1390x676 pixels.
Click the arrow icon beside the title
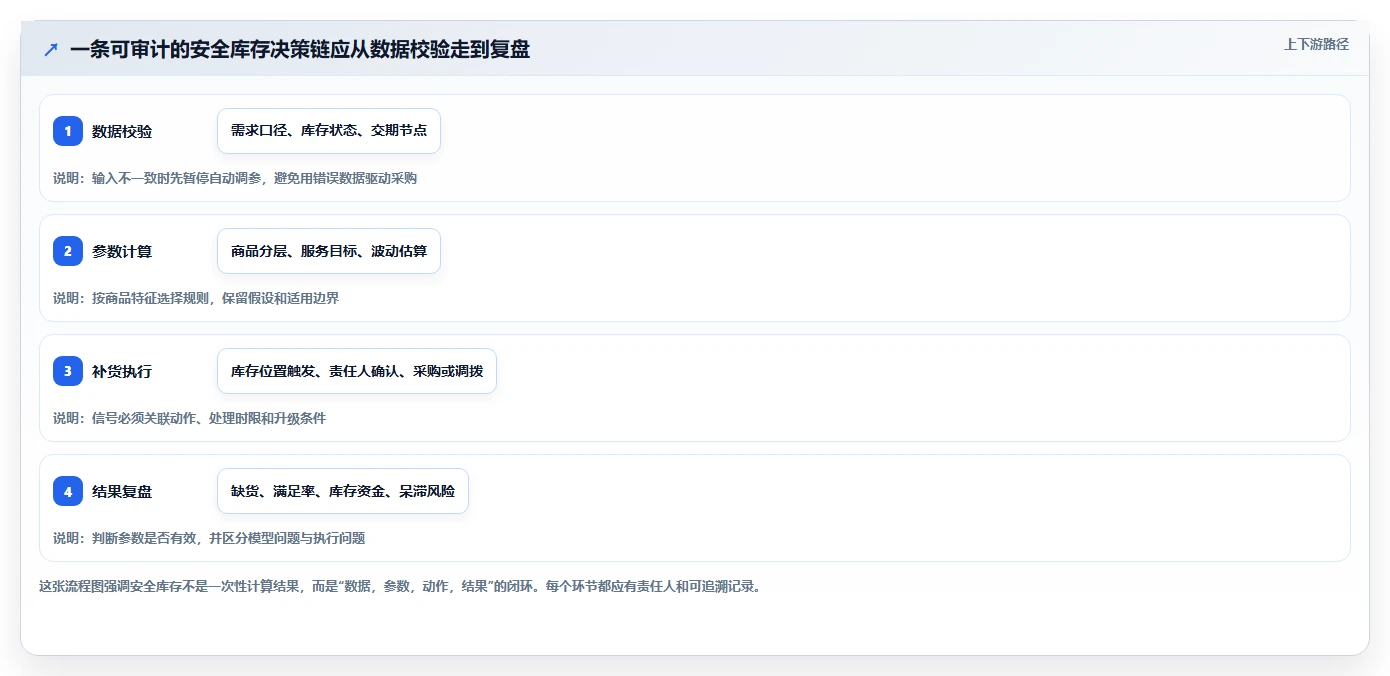pyautogui.click(x=51, y=50)
